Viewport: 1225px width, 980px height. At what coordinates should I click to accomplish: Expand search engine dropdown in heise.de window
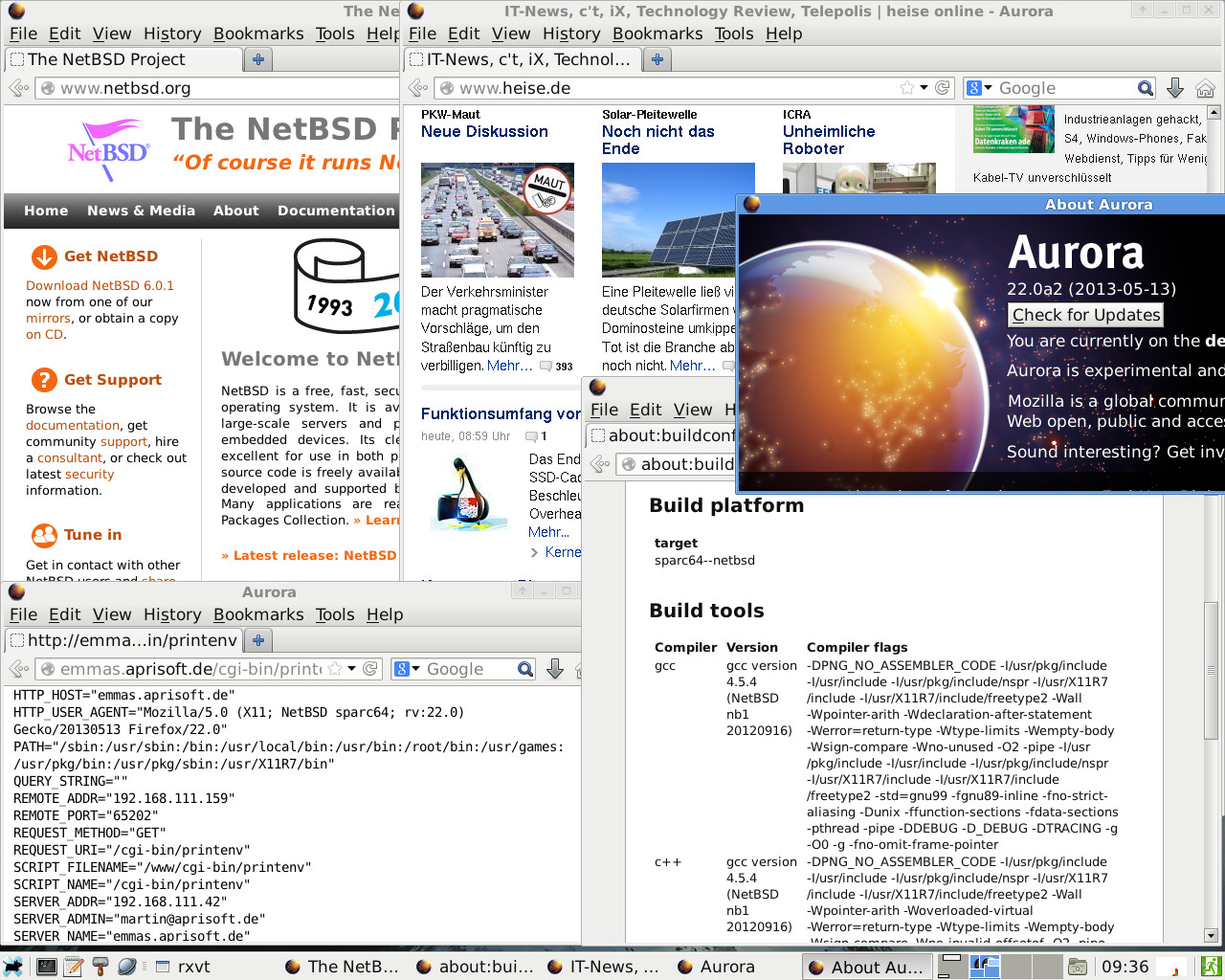pyautogui.click(x=978, y=88)
